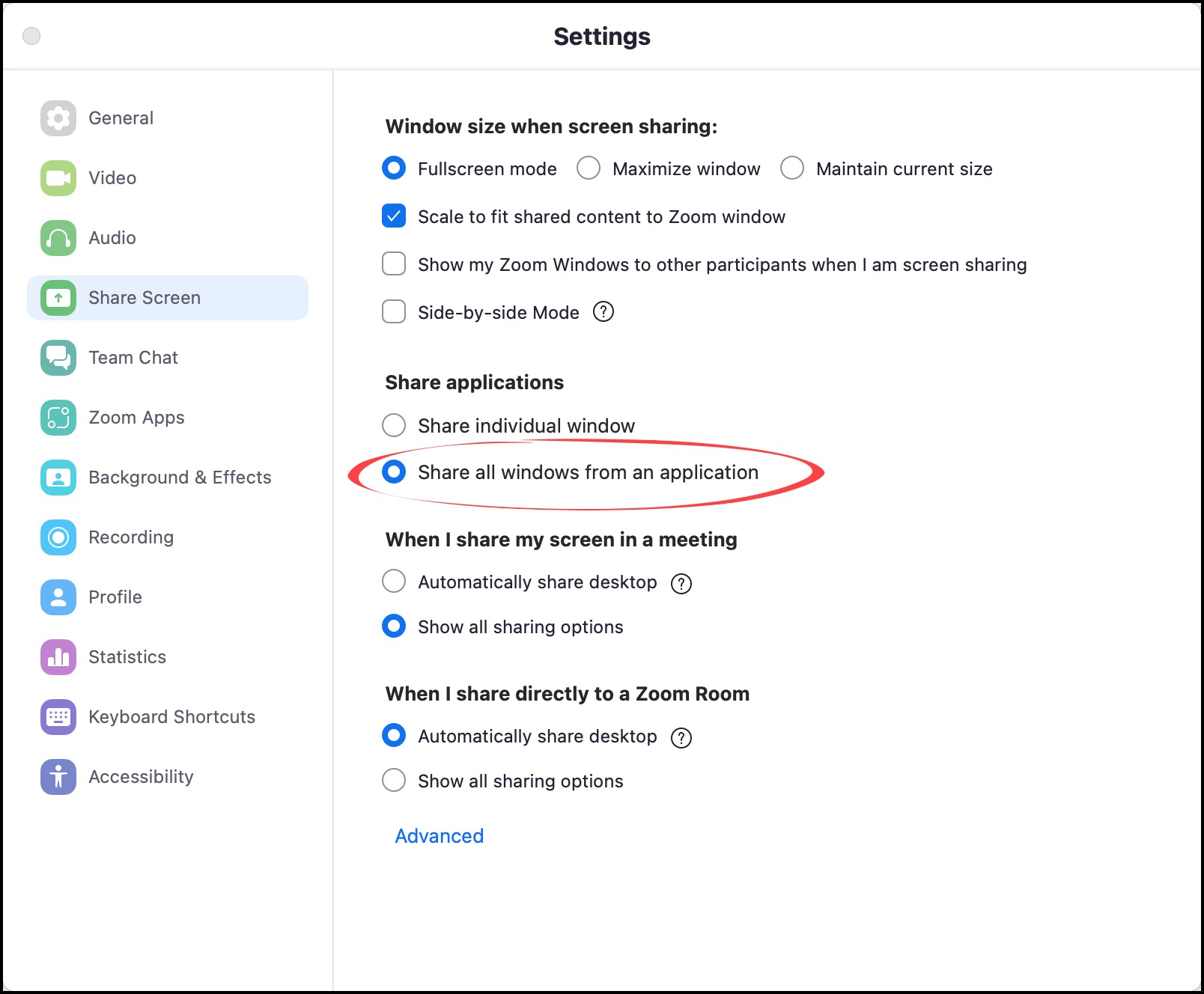Screen dimensions: 1204x994
Task: Select Maintain current size option
Action: pyautogui.click(x=792, y=168)
